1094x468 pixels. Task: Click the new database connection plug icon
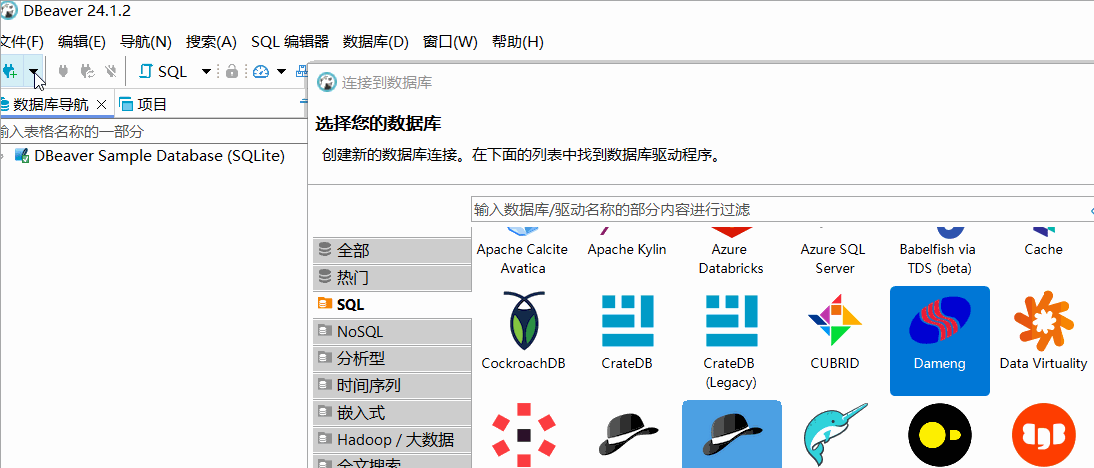10,71
